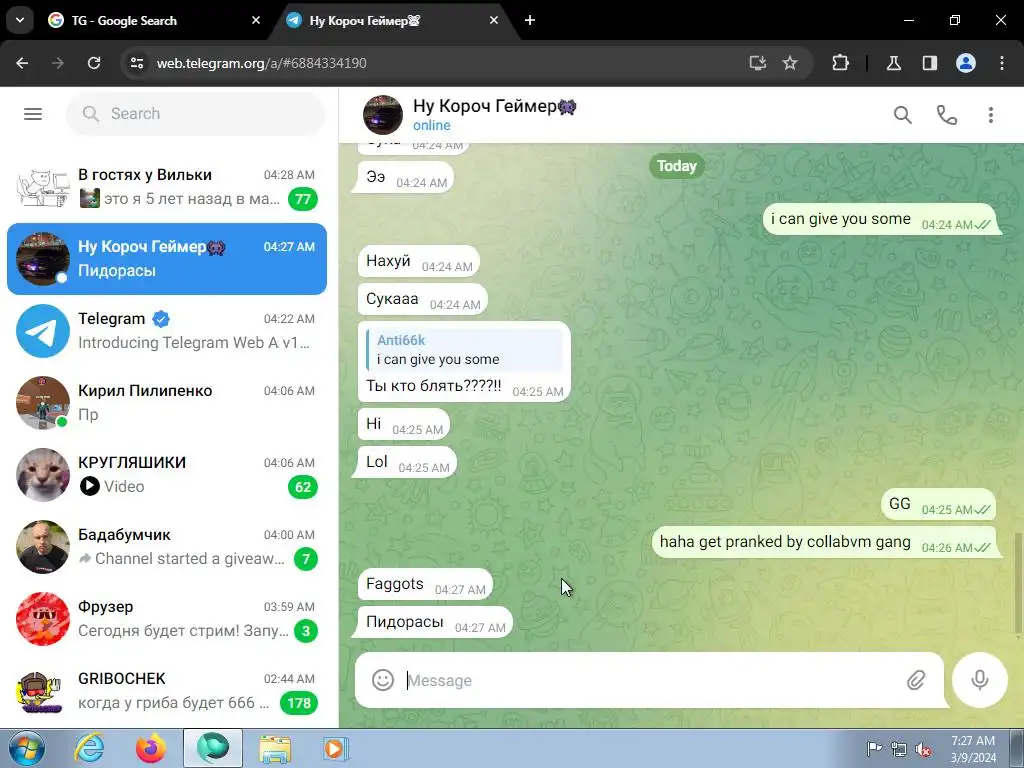Click the Telegram verified checkmark badge
This screenshot has height=768, width=1024.
(x=161, y=319)
